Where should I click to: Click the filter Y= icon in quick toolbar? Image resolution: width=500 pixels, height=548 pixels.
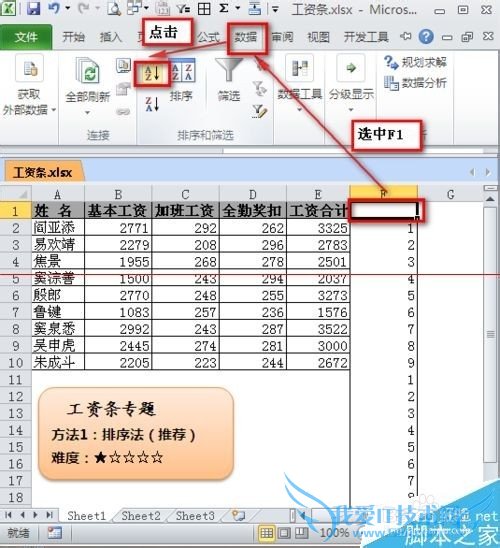tap(183, 9)
